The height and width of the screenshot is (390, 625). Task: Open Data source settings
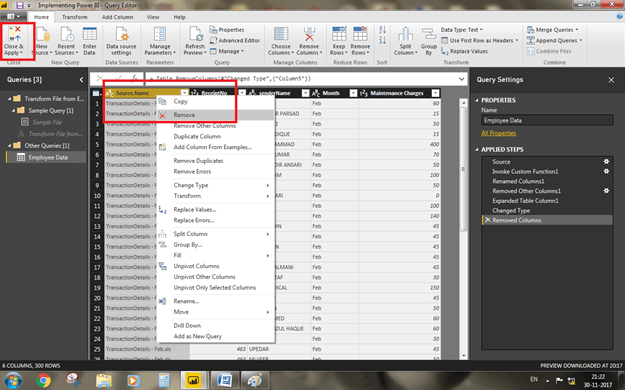(122, 41)
